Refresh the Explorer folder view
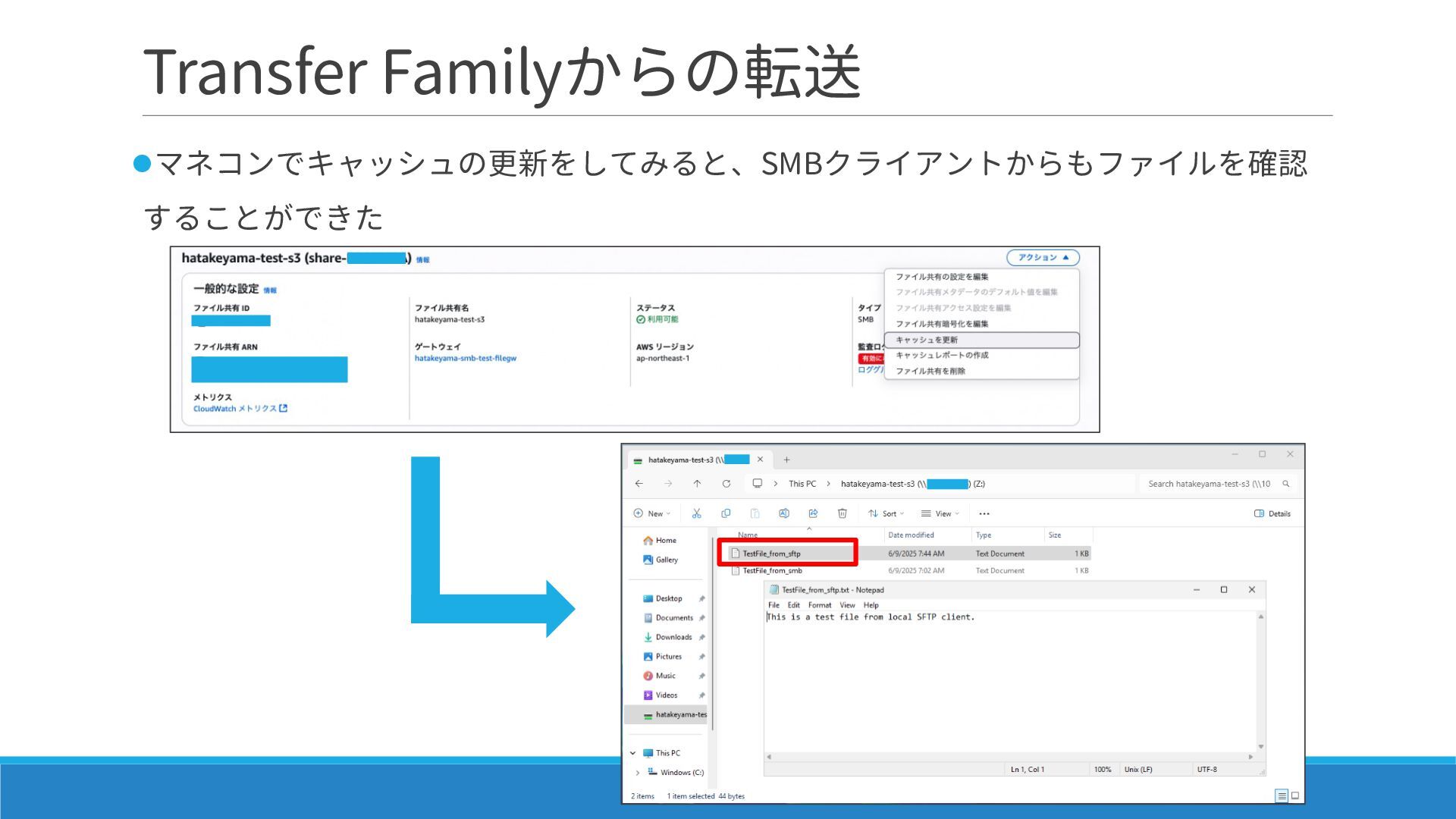Screen dimensions: 1456x819 (x=726, y=484)
